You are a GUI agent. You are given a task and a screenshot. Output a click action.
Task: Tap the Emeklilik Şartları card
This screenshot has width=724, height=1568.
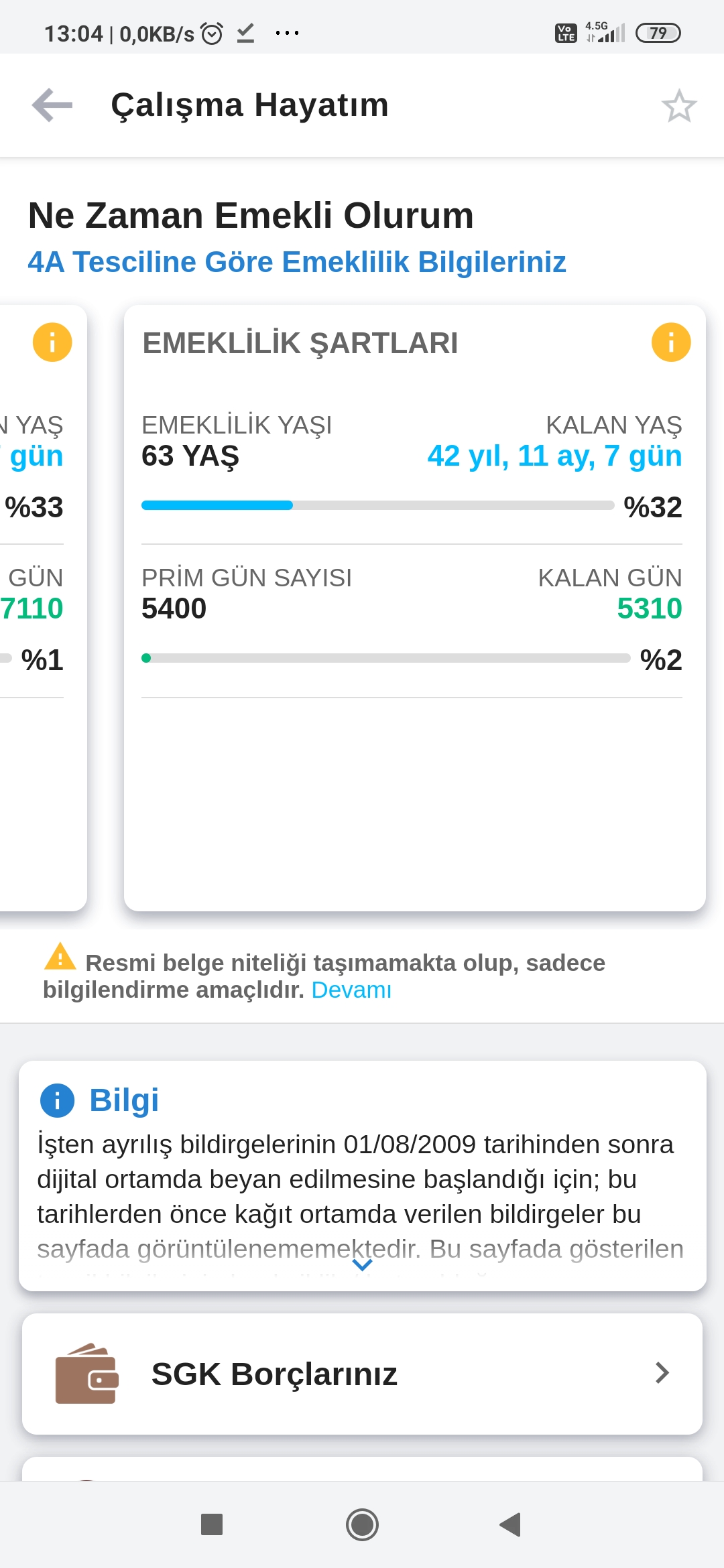(415, 608)
